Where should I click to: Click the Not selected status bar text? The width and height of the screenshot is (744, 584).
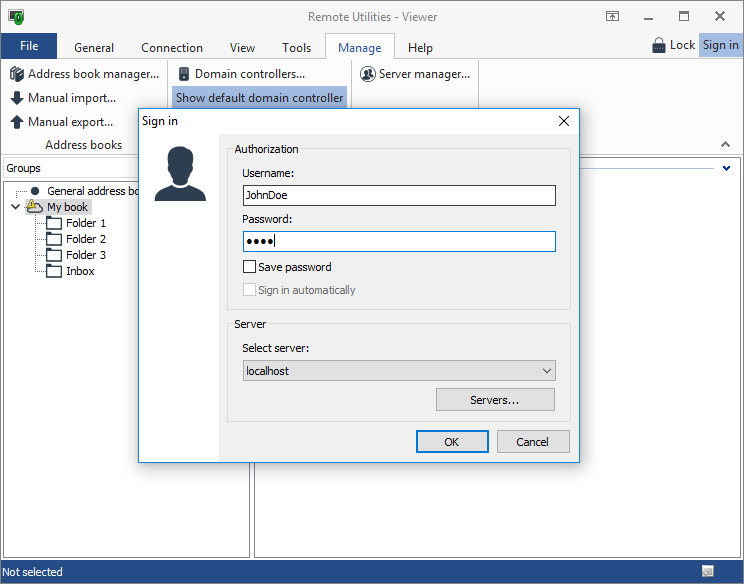[x=32, y=572]
